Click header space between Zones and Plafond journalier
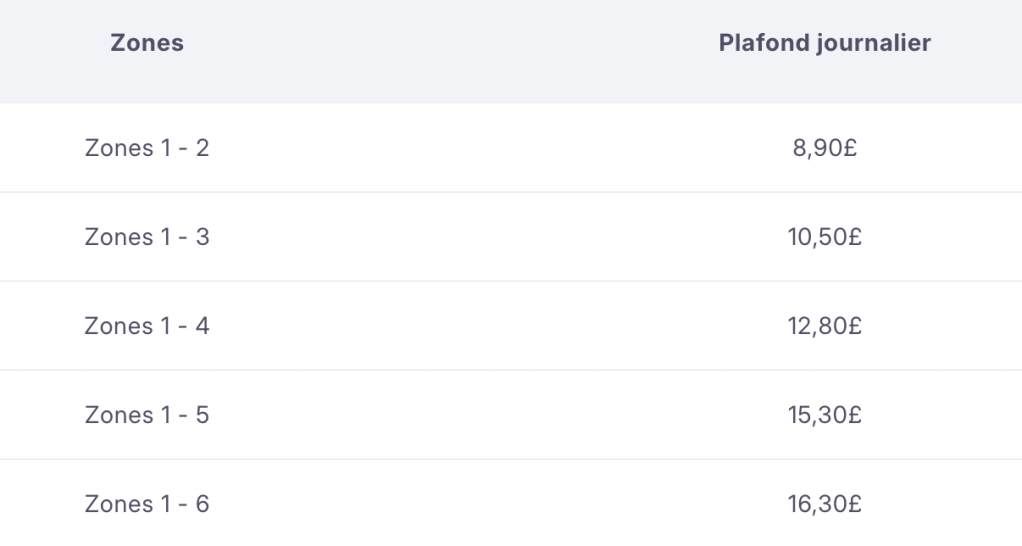1022x546 pixels. coord(450,44)
